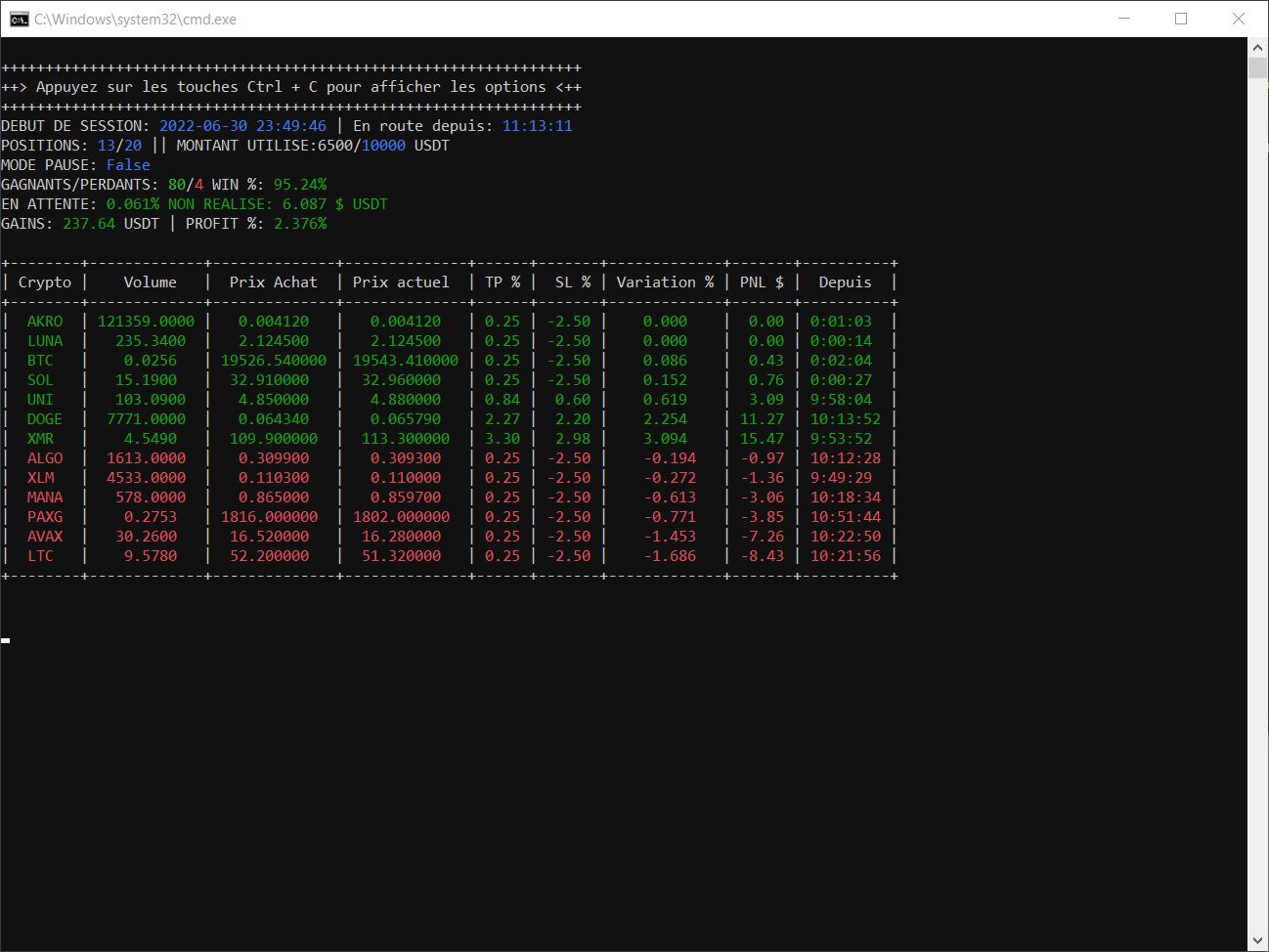Click the Prix Achat column header
The image size is (1269, 952).
tap(273, 282)
